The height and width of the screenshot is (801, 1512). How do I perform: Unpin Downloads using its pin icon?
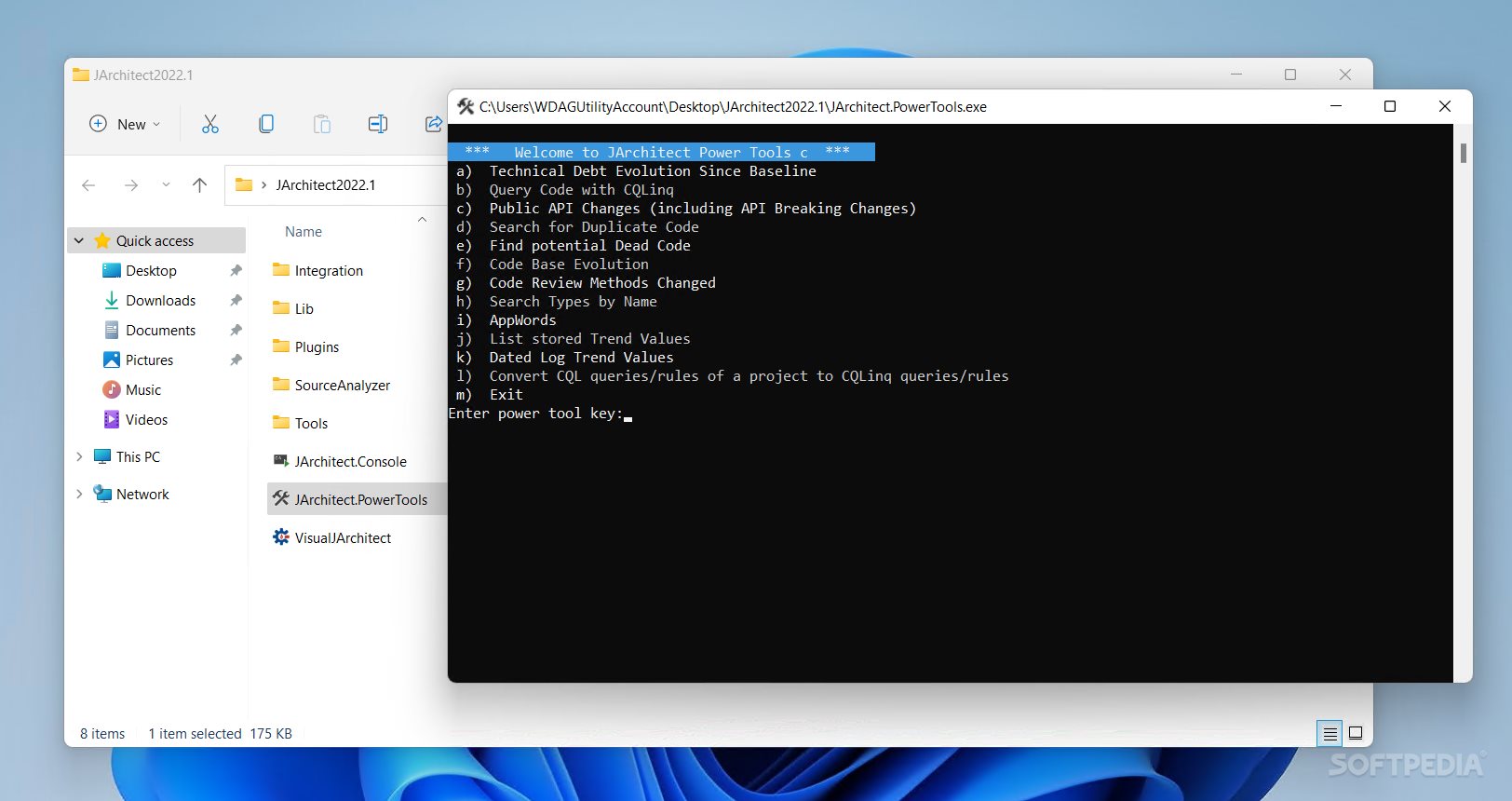pos(236,300)
